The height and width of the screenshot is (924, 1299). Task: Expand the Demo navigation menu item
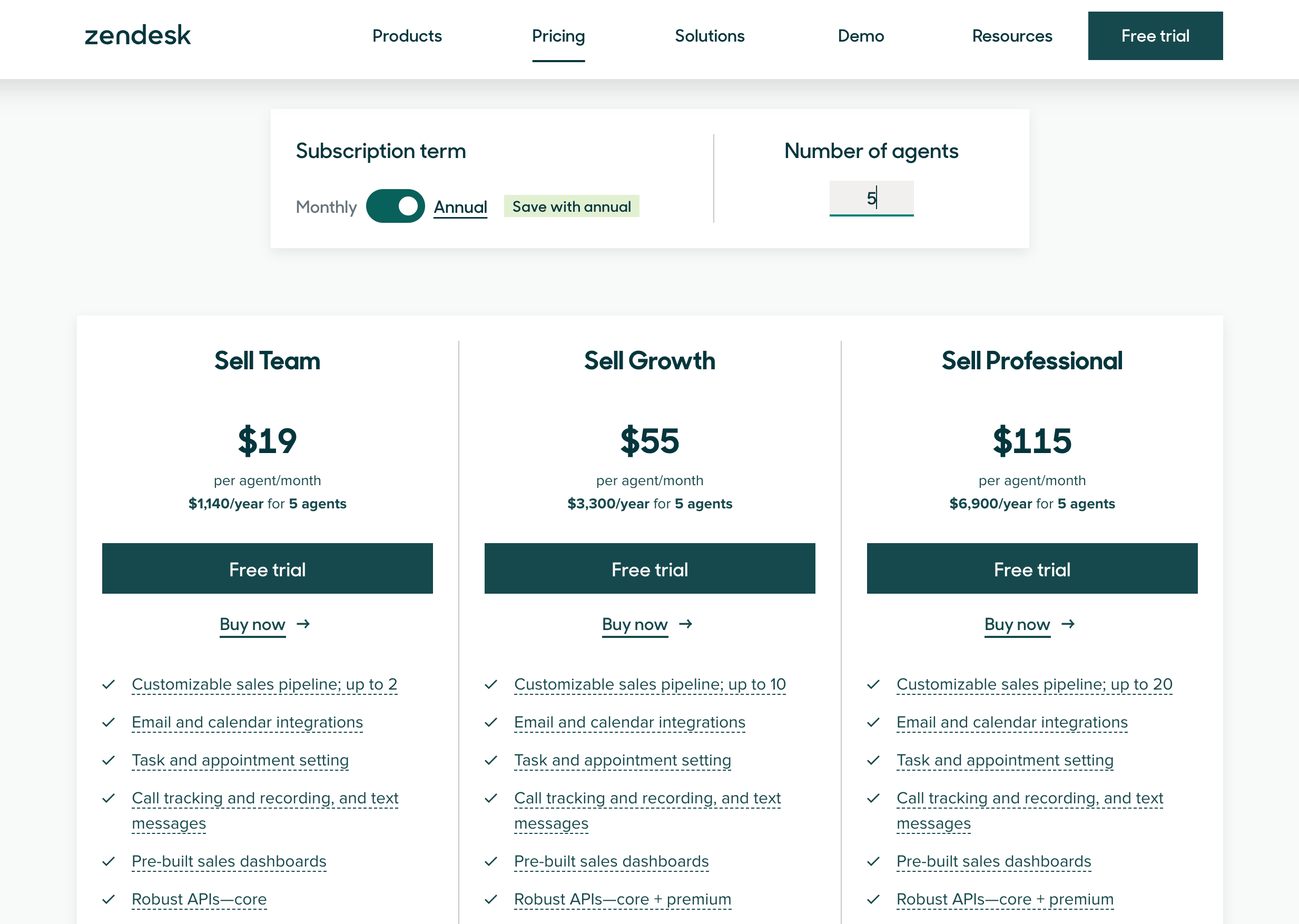pos(861,36)
